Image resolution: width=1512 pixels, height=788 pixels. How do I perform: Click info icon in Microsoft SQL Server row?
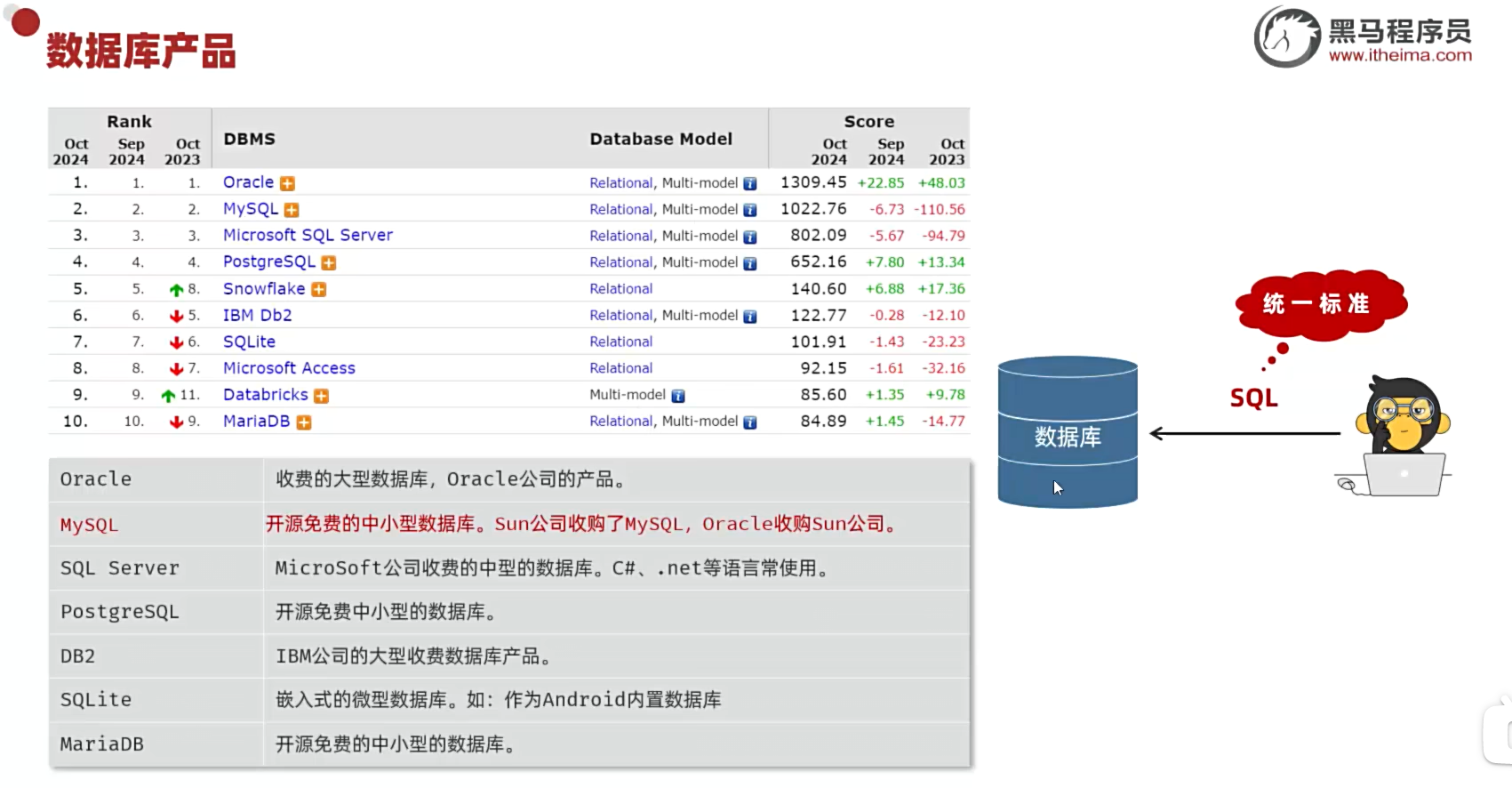pyautogui.click(x=750, y=237)
